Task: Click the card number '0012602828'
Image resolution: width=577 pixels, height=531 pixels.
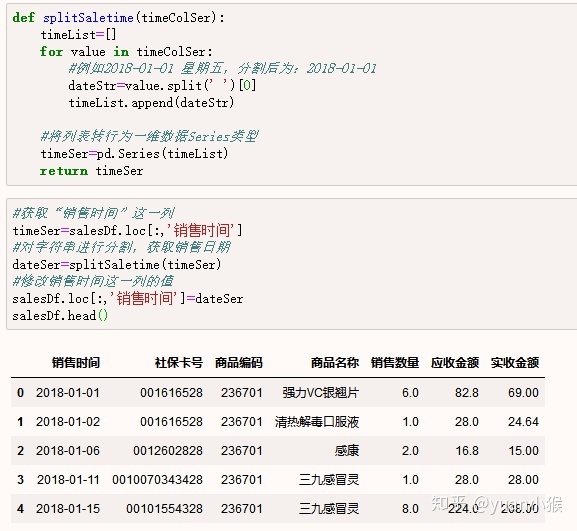Action: [x=168, y=451]
